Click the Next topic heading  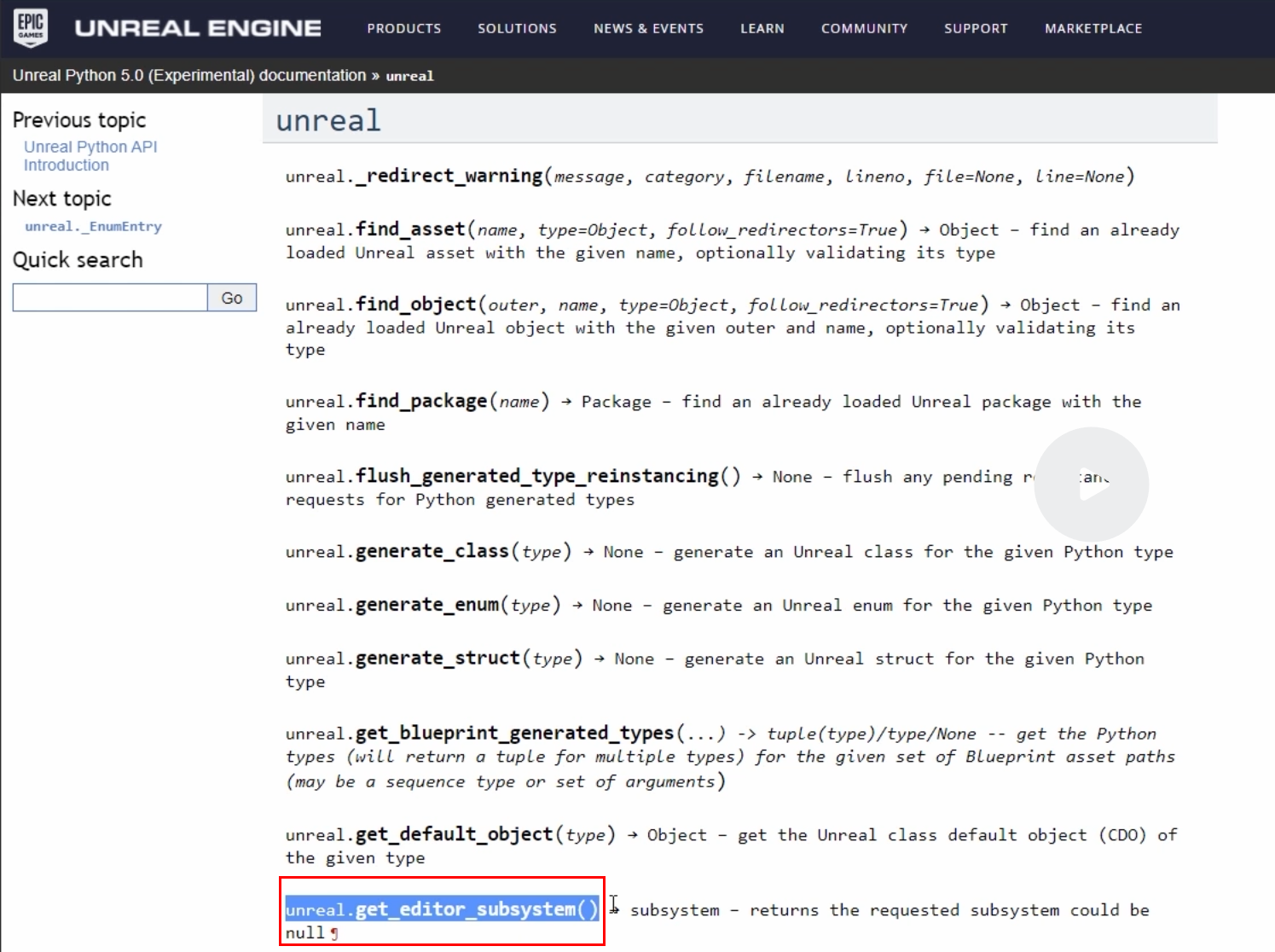tap(62, 199)
